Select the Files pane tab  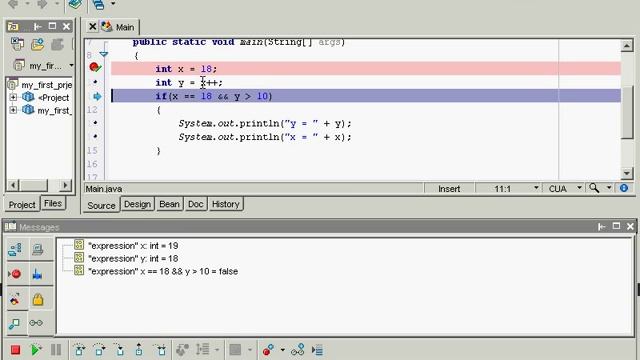53,203
